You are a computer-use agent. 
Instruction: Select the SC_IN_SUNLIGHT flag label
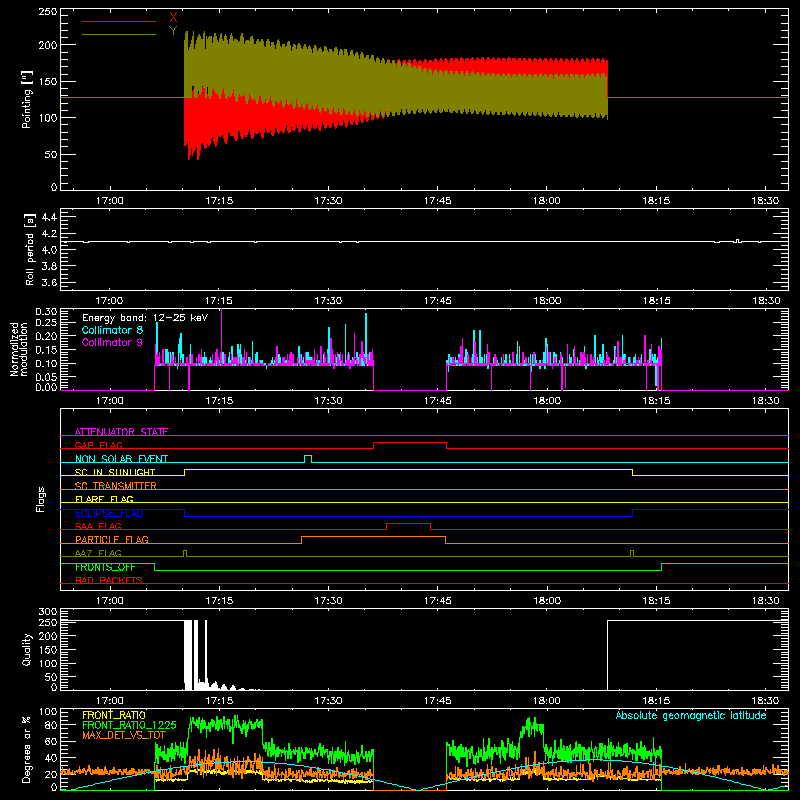pos(115,472)
